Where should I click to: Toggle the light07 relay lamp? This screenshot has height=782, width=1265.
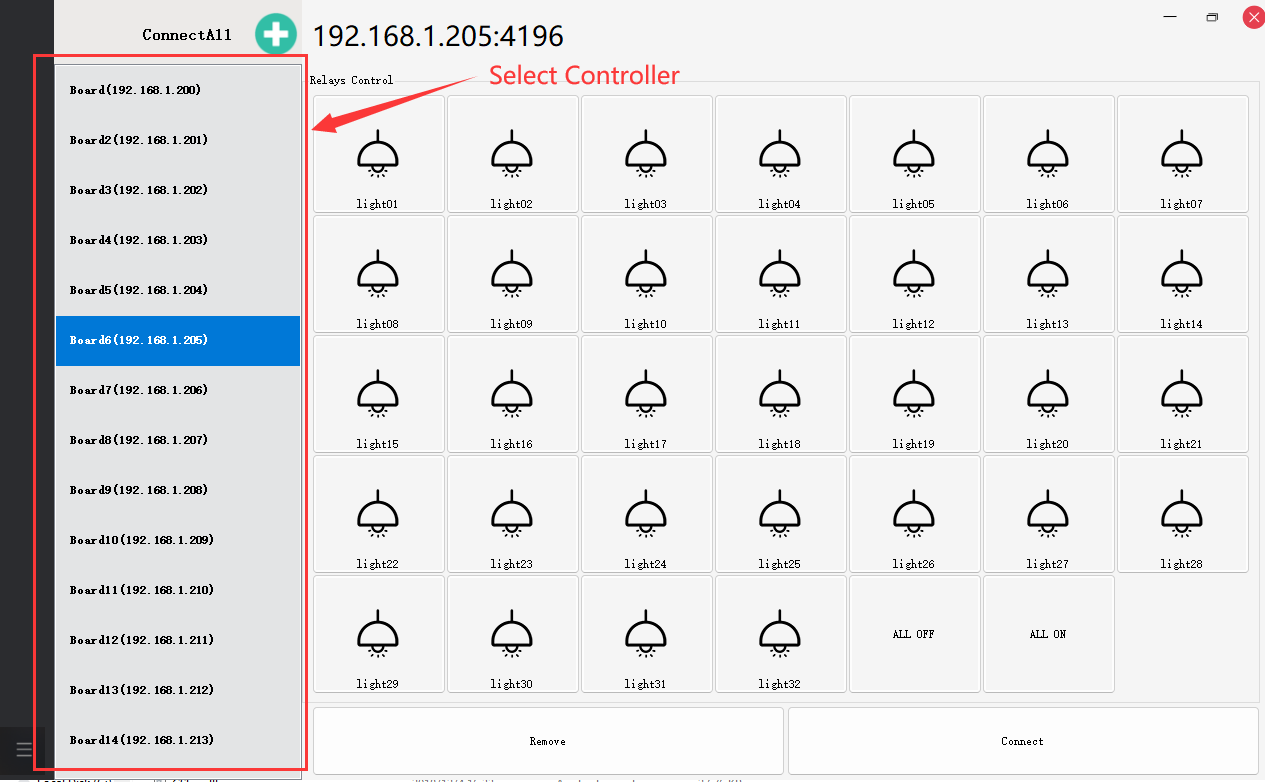(x=1182, y=153)
